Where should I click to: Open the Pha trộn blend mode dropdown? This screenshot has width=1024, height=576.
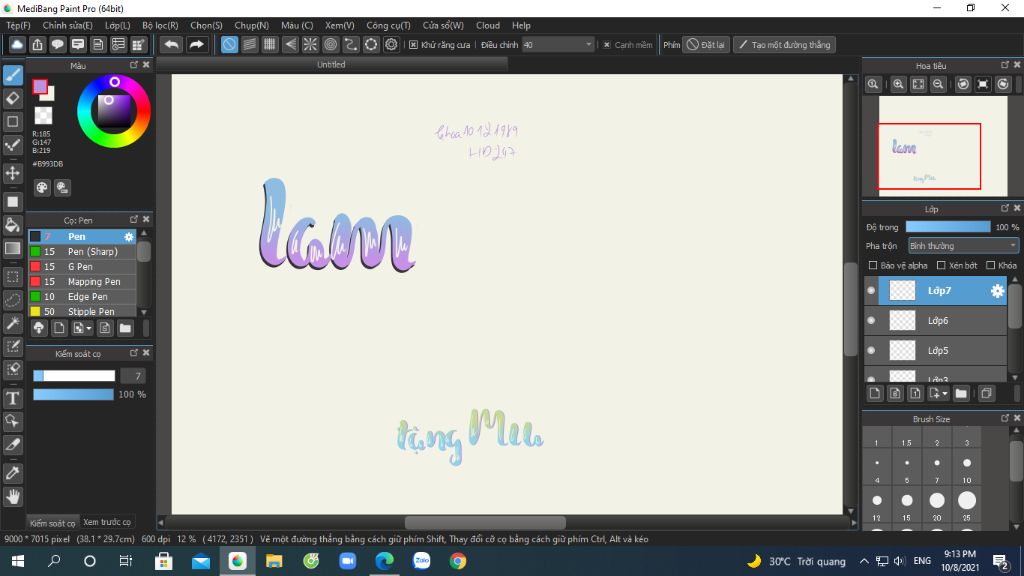[963, 246]
